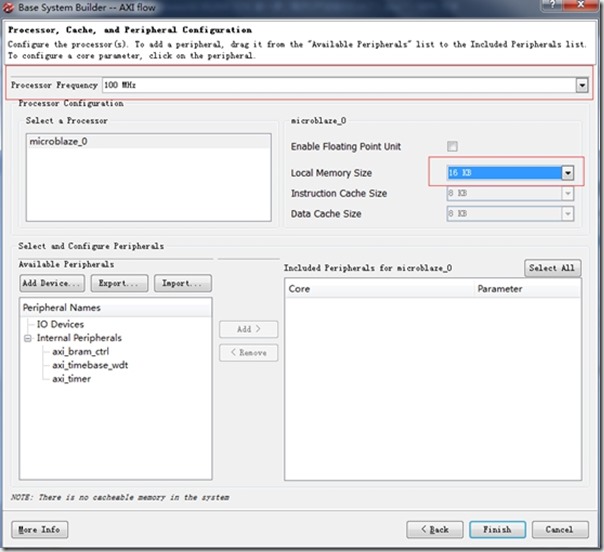This screenshot has width=604, height=552.
Task: Click the Processor Frequency 100 MHz field
Action: point(339,85)
